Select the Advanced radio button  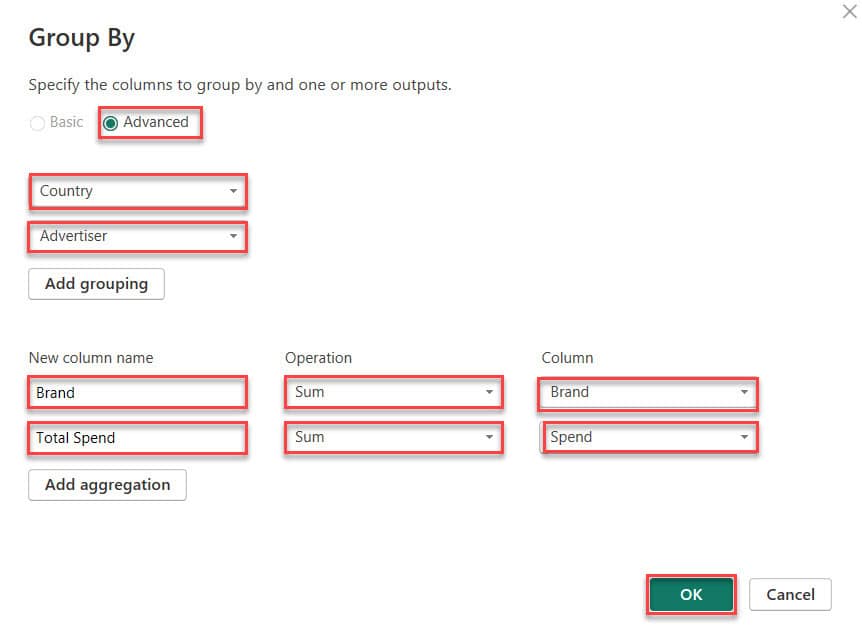(110, 123)
